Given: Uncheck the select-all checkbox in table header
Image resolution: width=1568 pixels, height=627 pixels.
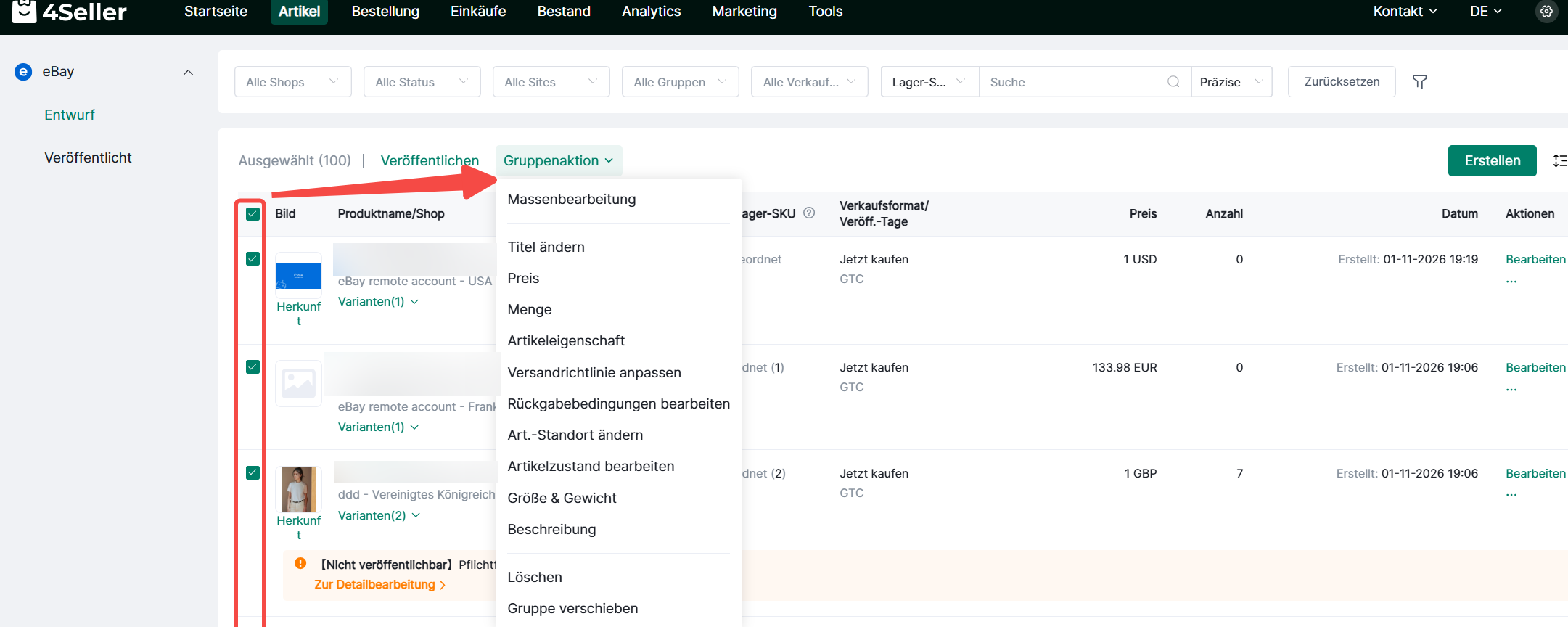Looking at the screenshot, I should click(x=253, y=214).
